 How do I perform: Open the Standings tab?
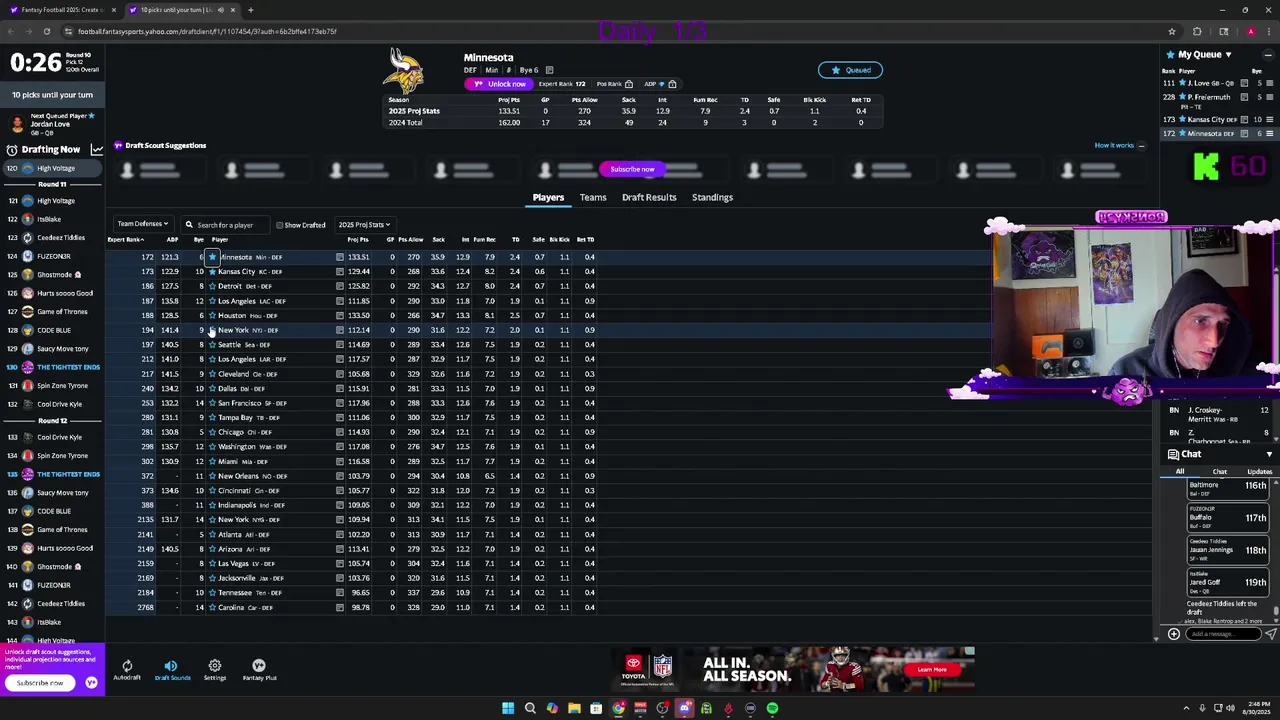click(x=712, y=197)
